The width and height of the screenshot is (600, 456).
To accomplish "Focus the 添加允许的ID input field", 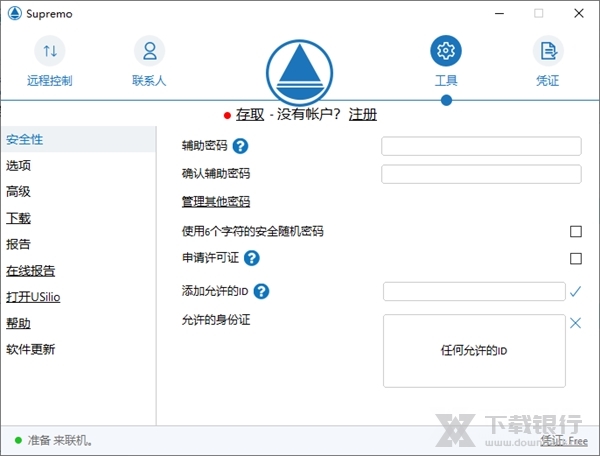I will [x=474, y=292].
